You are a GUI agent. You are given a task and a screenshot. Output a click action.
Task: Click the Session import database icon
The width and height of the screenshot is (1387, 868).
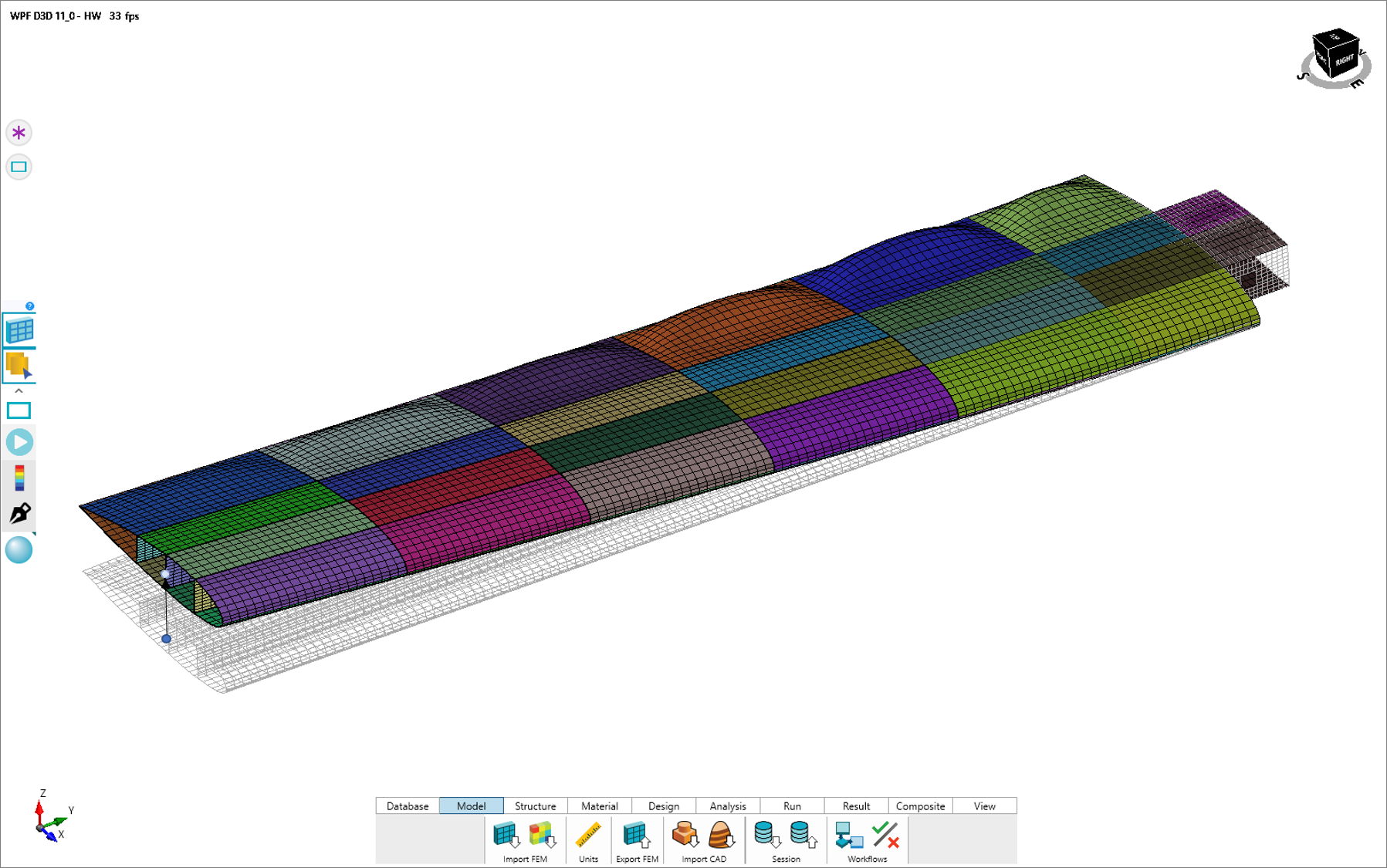(767, 835)
